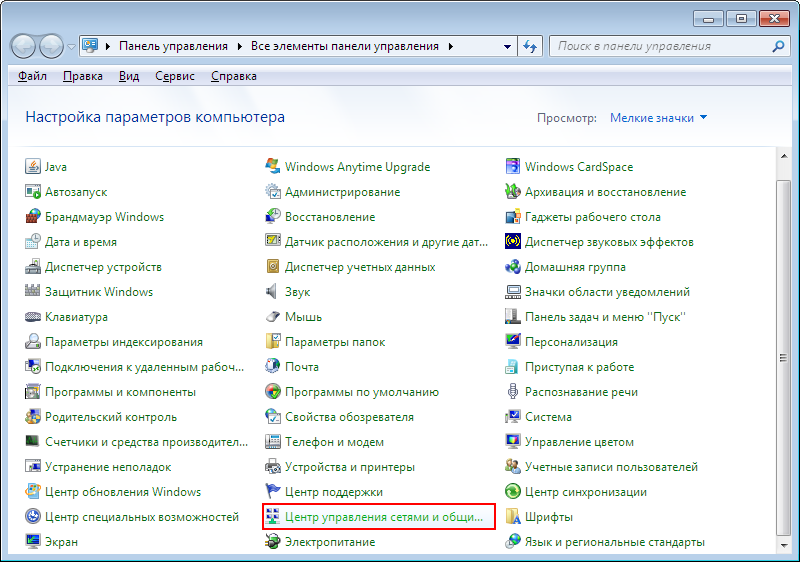Open the Шрифты fonts folder icon
Image resolution: width=800 pixels, height=562 pixels.
tap(512, 517)
